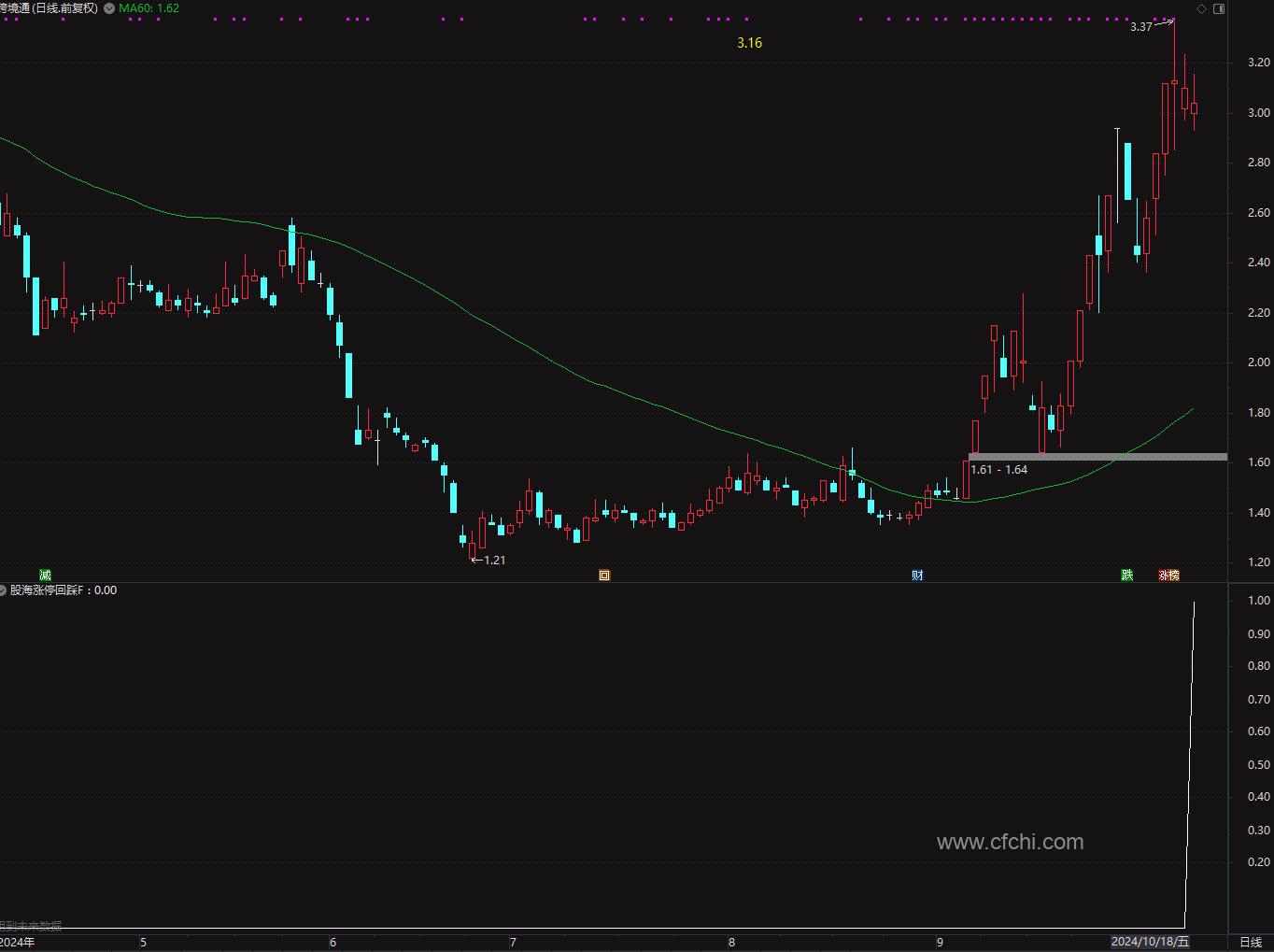Click the 1.61 - 1.64 price range label
Screen dimensions: 1274x952
(998, 470)
